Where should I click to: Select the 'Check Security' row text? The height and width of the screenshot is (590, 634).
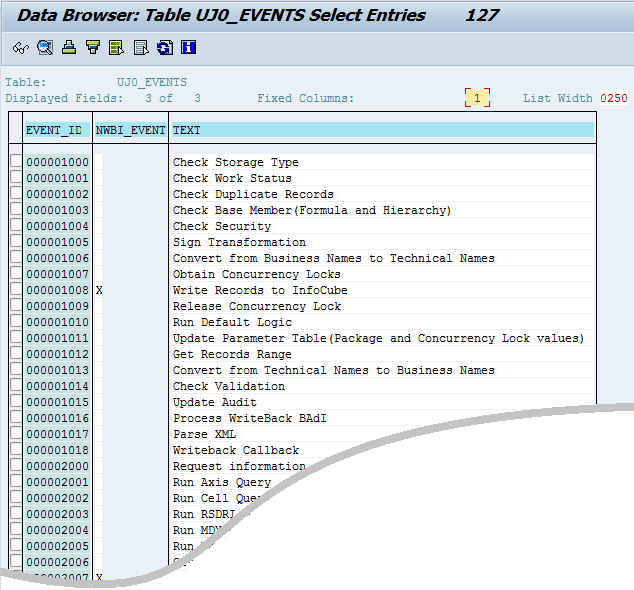222,226
